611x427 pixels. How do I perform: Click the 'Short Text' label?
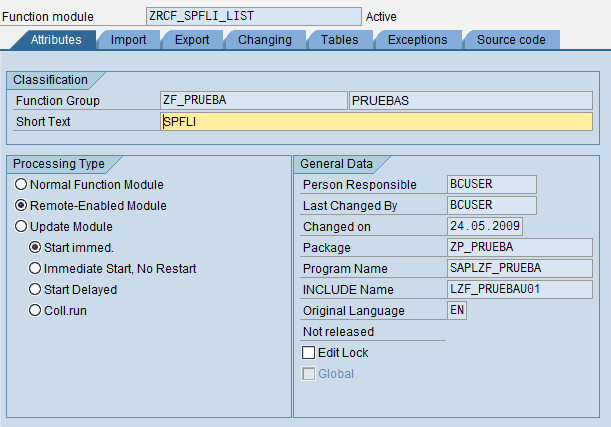pos(43,122)
